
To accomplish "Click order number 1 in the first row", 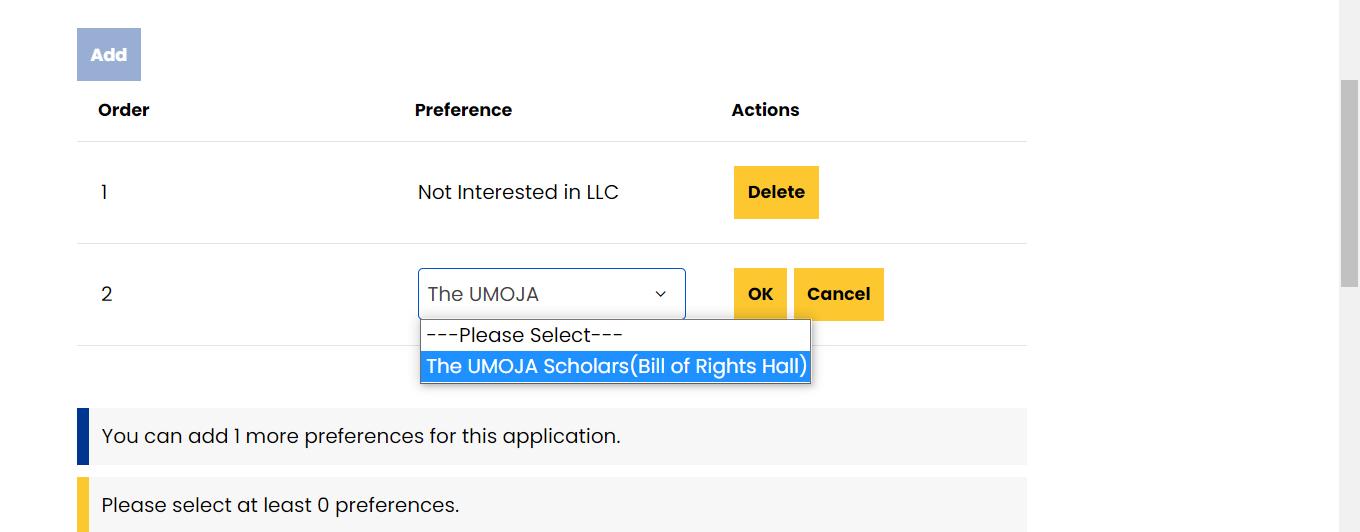I will click(x=104, y=192).
